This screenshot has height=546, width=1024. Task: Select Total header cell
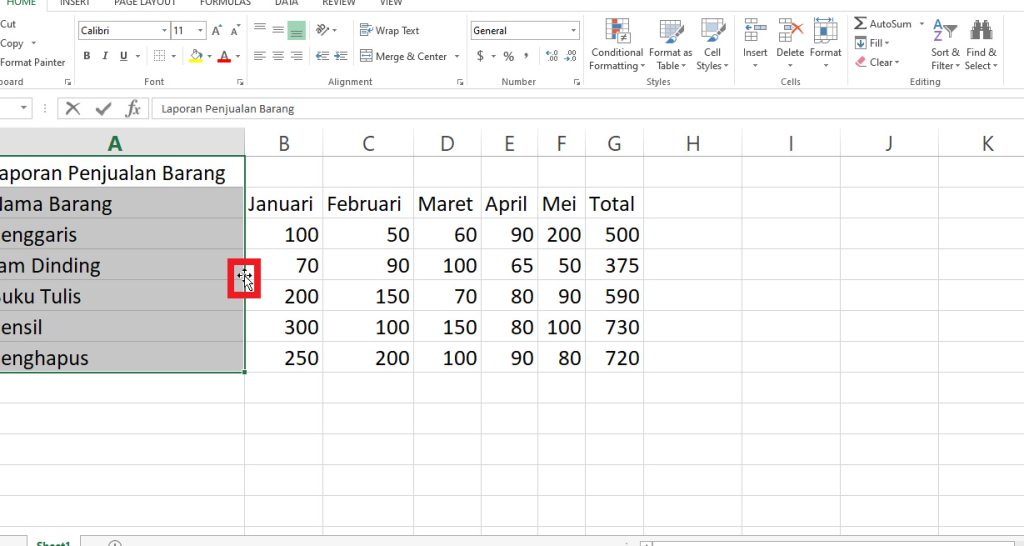pyautogui.click(x=615, y=204)
